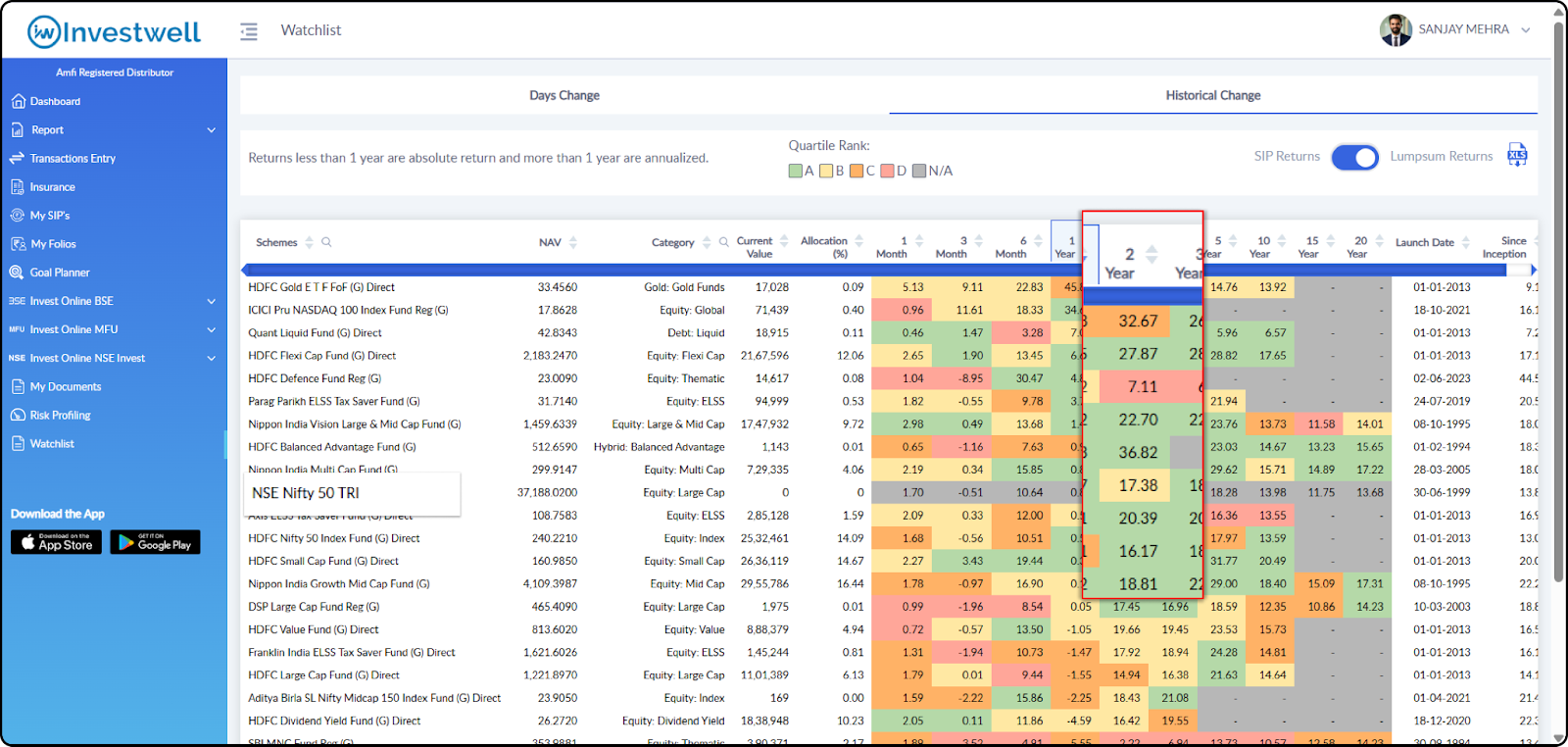The width and height of the screenshot is (1568, 747).
Task: Click user profile avatar photo
Action: [x=1396, y=30]
